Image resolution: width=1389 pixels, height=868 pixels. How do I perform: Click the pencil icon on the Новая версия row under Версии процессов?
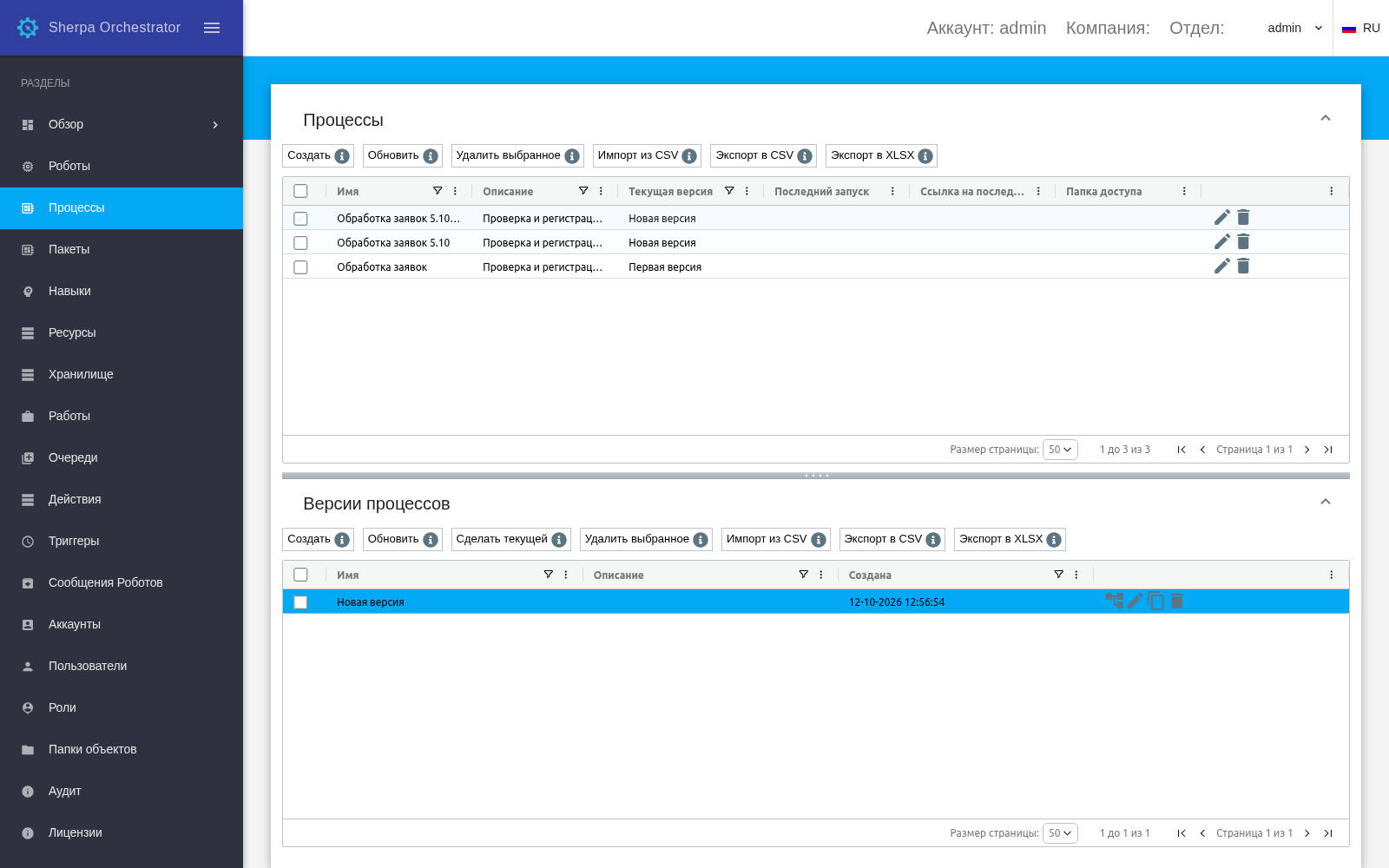[x=1135, y=601]
